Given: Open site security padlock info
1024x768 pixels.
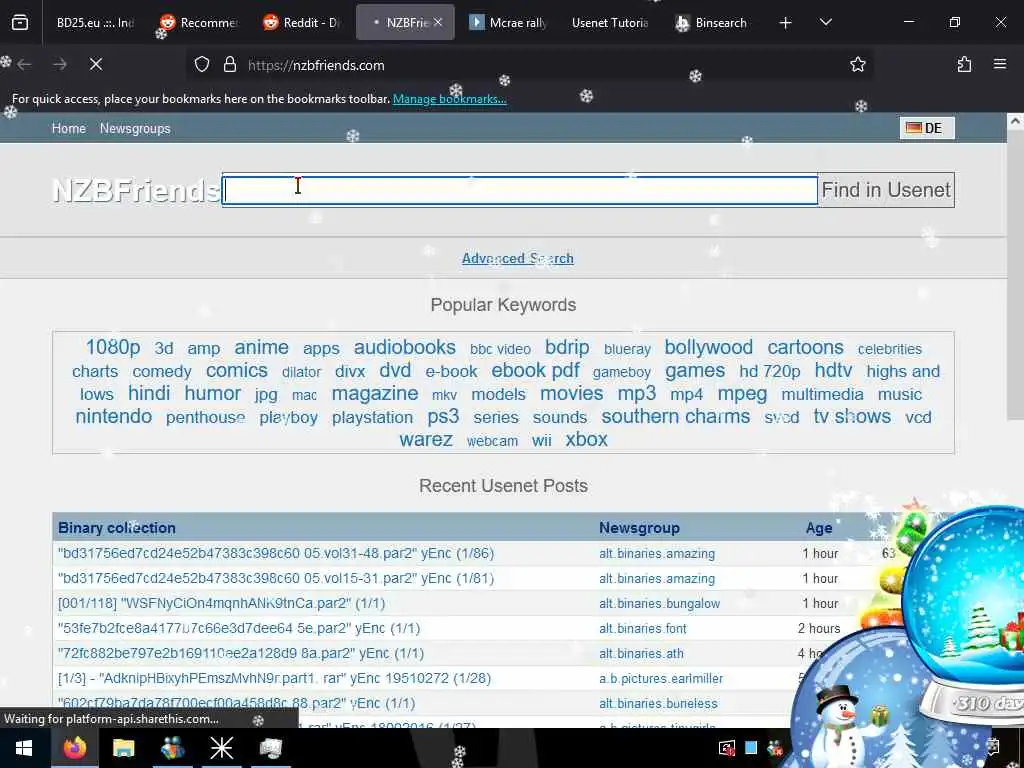Looking at the screenshot, I should pyautogui.click(x=230, y=65).
